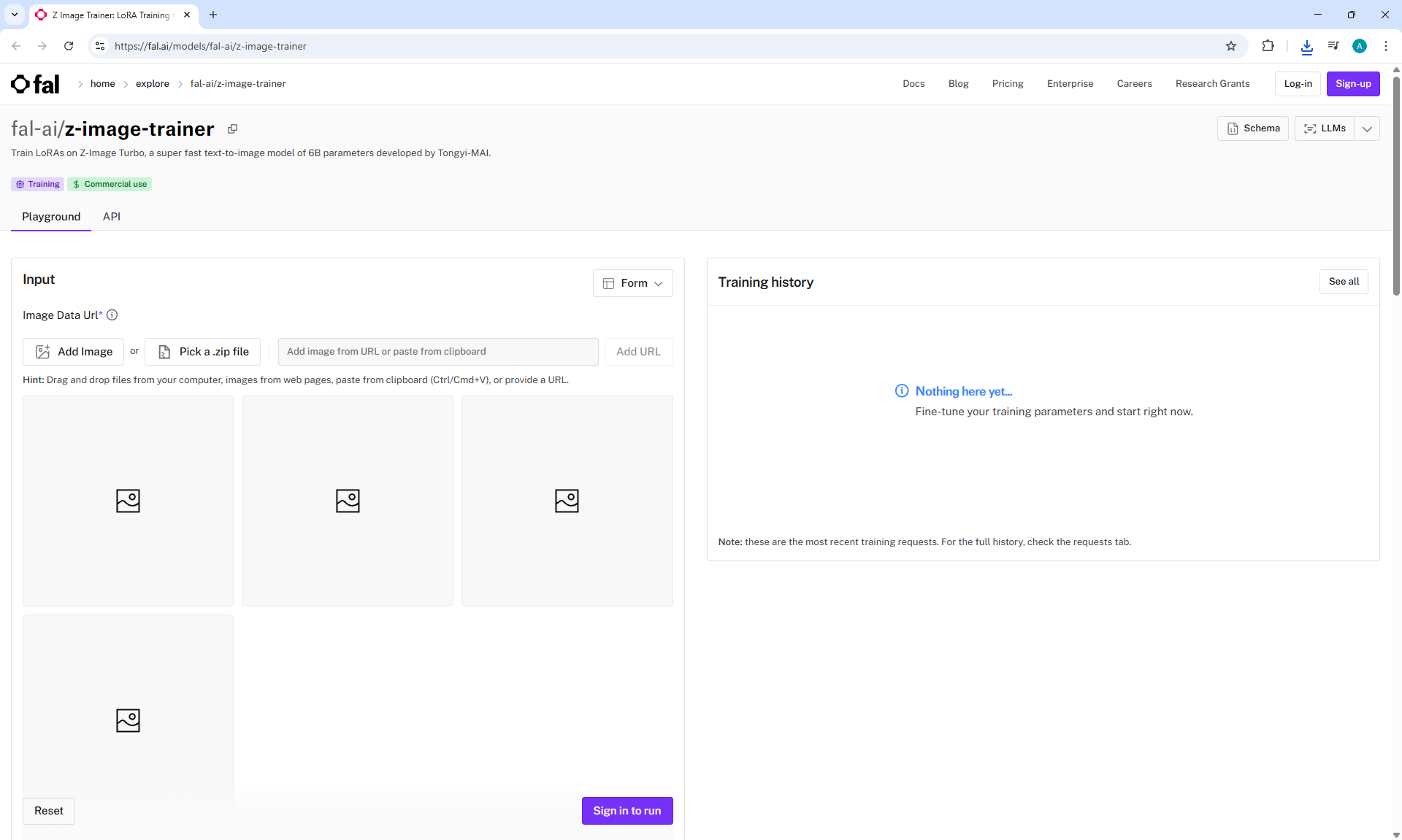Image resolution: width=1402 pixels, height=840 pixels.
Task: Open the Pricing link
Action: pos(1007,84)
